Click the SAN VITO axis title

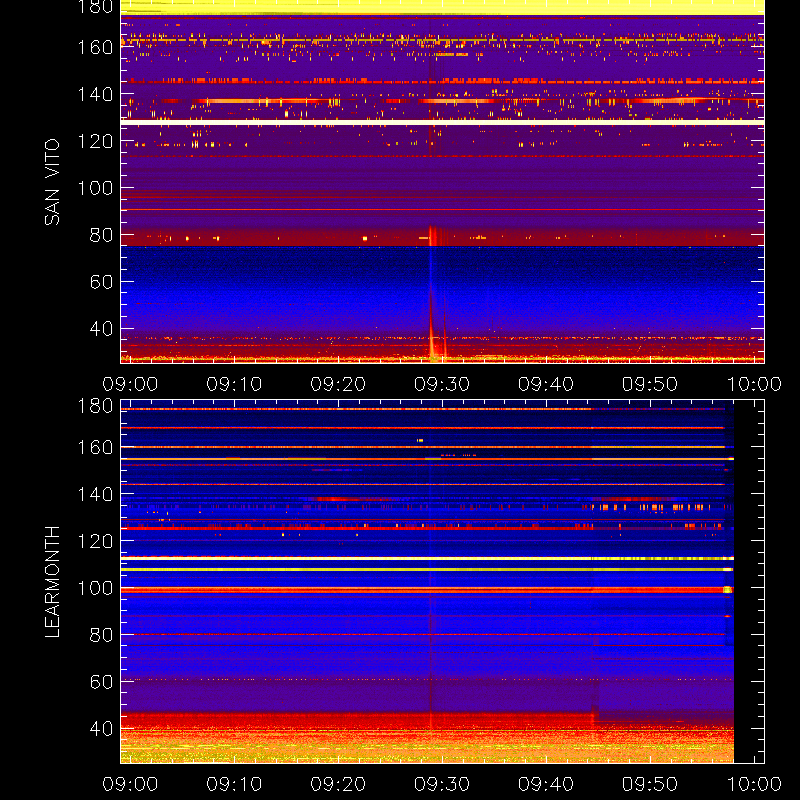pos(52,182)
